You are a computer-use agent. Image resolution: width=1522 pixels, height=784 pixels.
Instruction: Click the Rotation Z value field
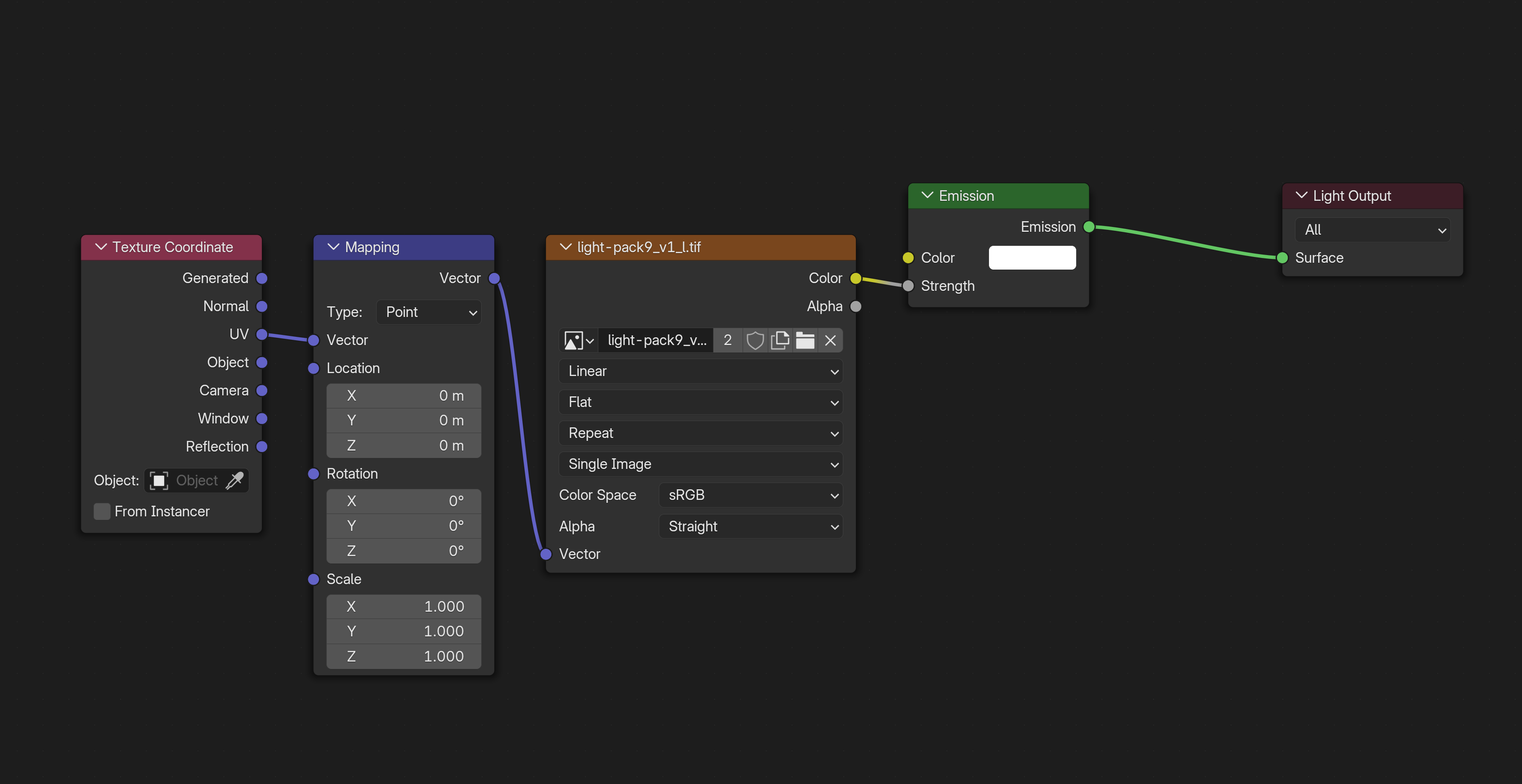404,551
